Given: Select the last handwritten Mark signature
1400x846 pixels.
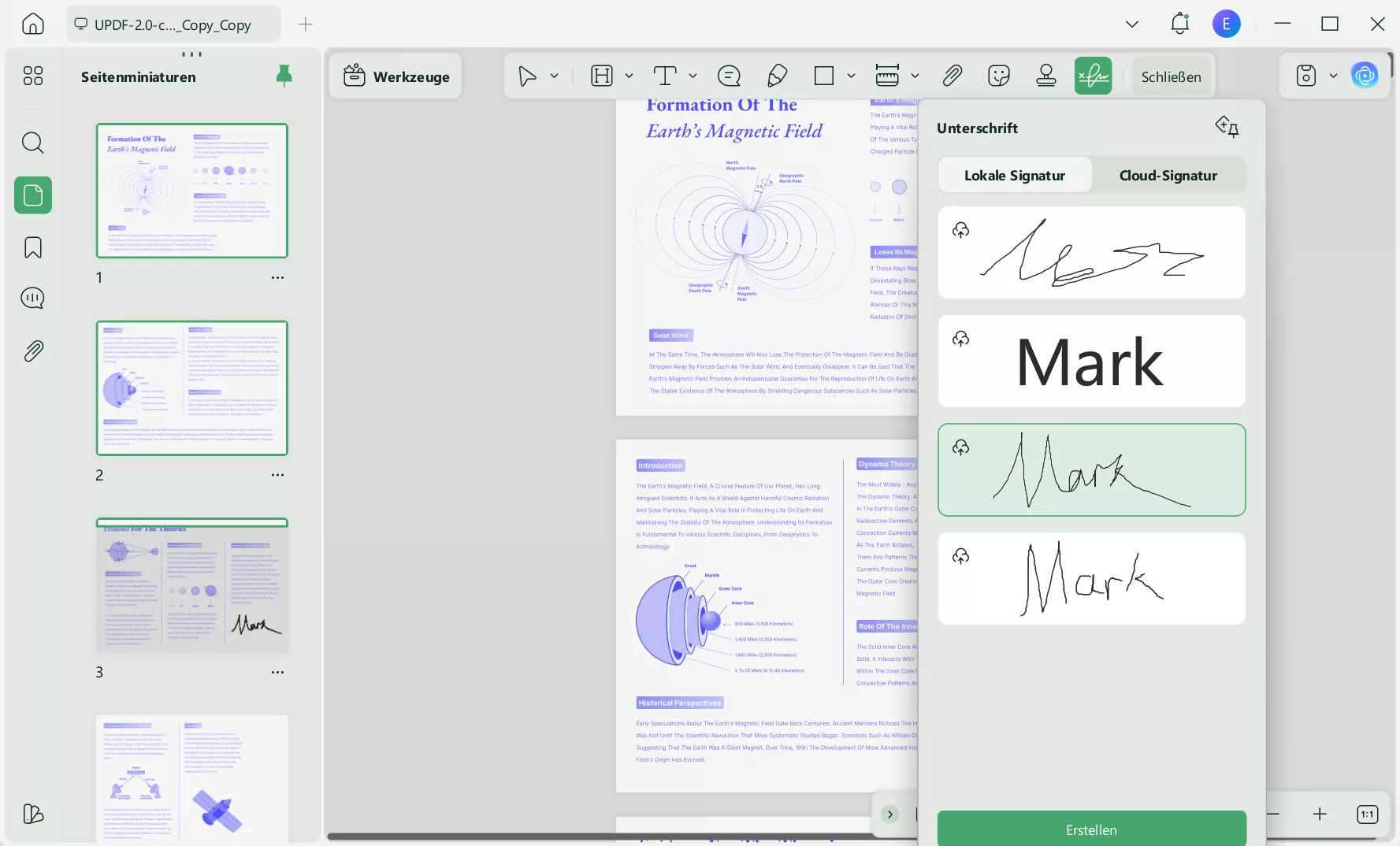Looking at the screenshot, I should tap(1091, 578).
